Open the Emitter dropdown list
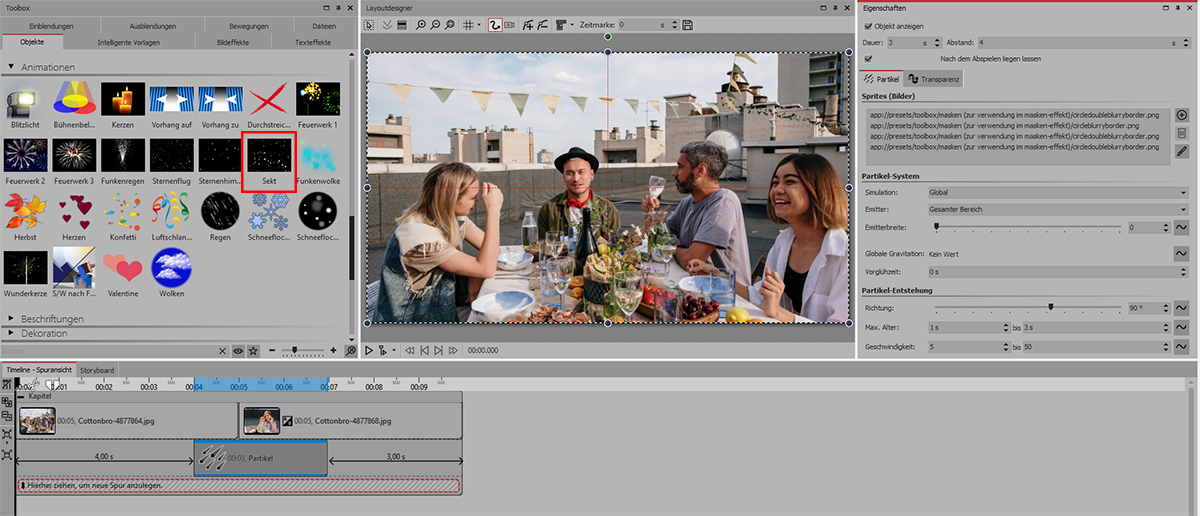1200x516 pixels. (1052, 210)
